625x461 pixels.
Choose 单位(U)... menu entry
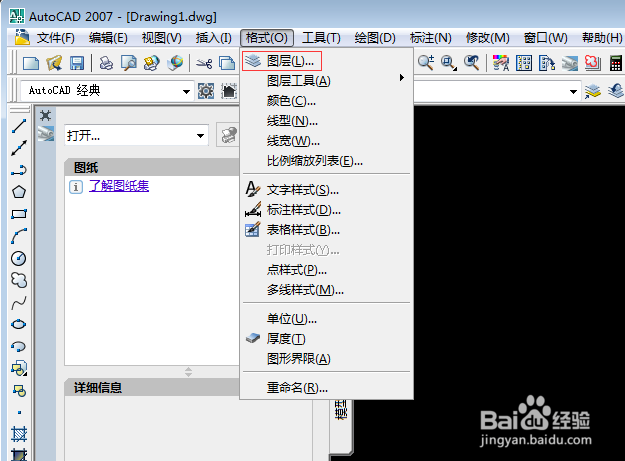coord(326,319)
